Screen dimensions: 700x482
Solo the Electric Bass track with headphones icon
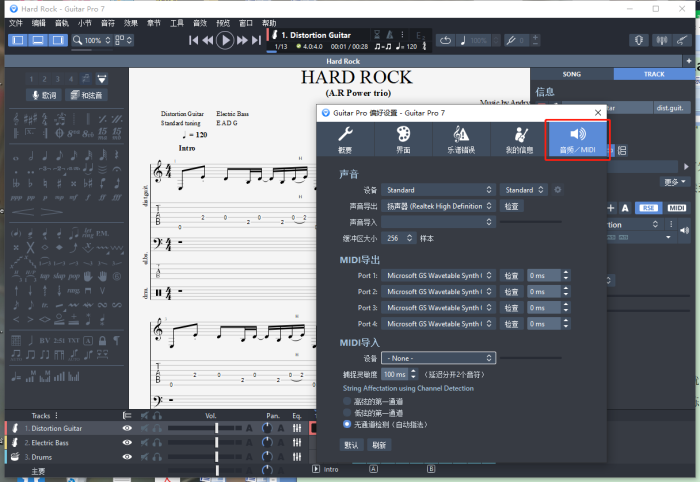pyautogui.click(x=157, y=442)
